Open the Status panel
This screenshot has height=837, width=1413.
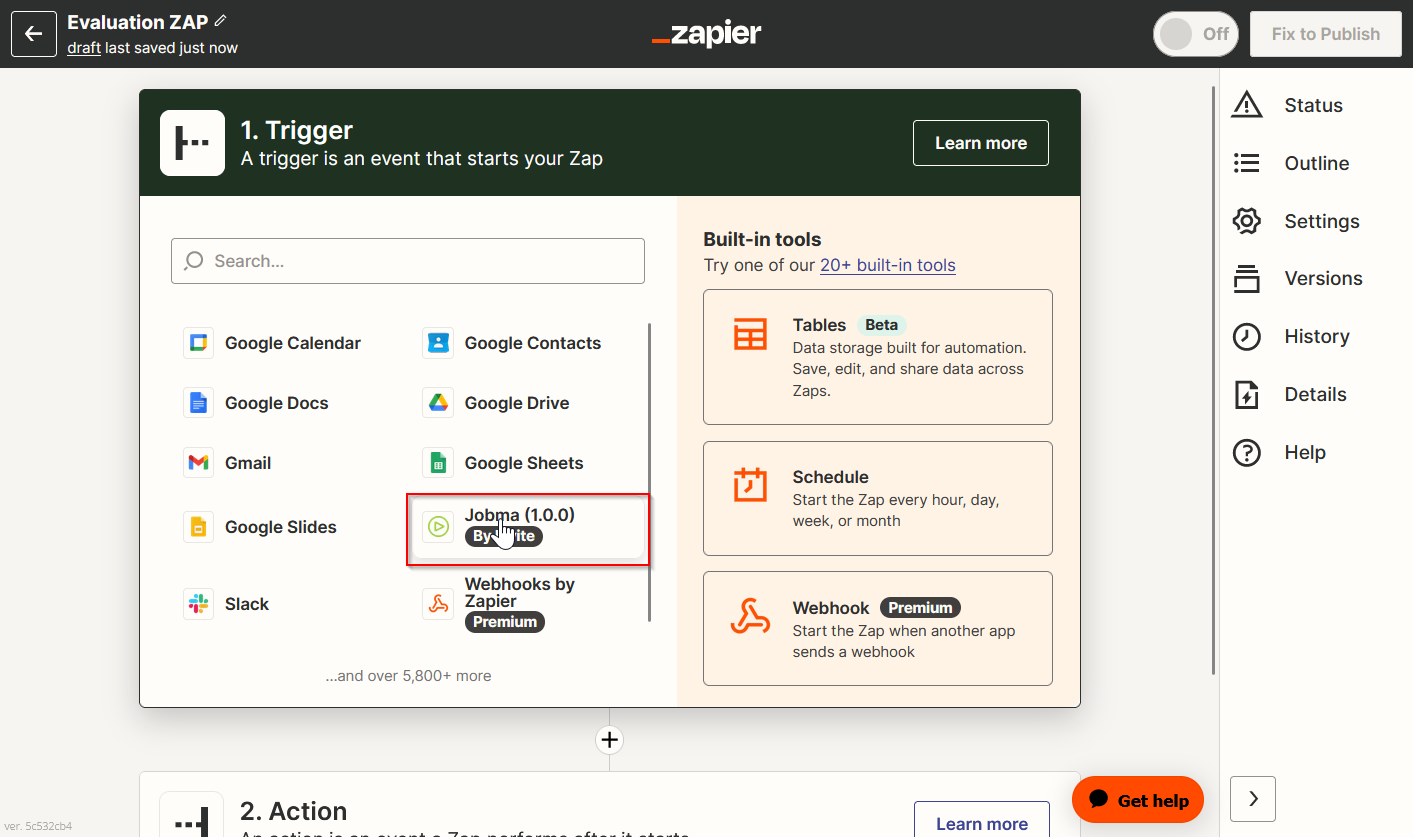click(1290, 105)
